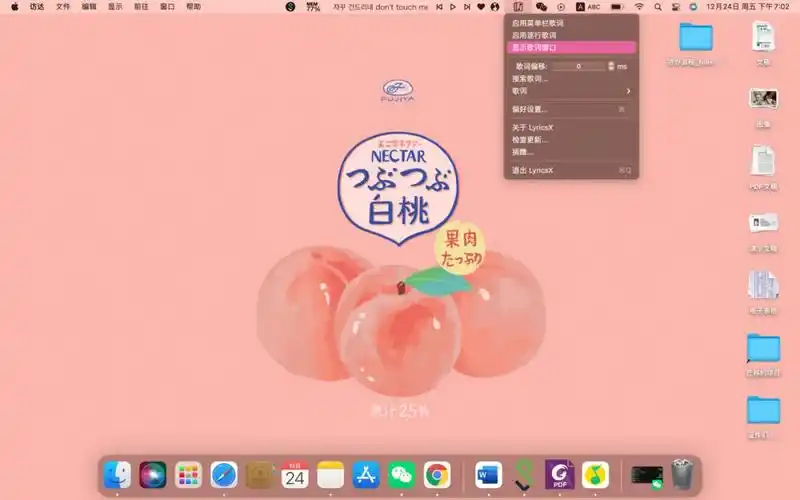The width and height of the screenshot is (800, 500).
Task: Expand the 歌词 submenu arrow
Action: (628, 91)
